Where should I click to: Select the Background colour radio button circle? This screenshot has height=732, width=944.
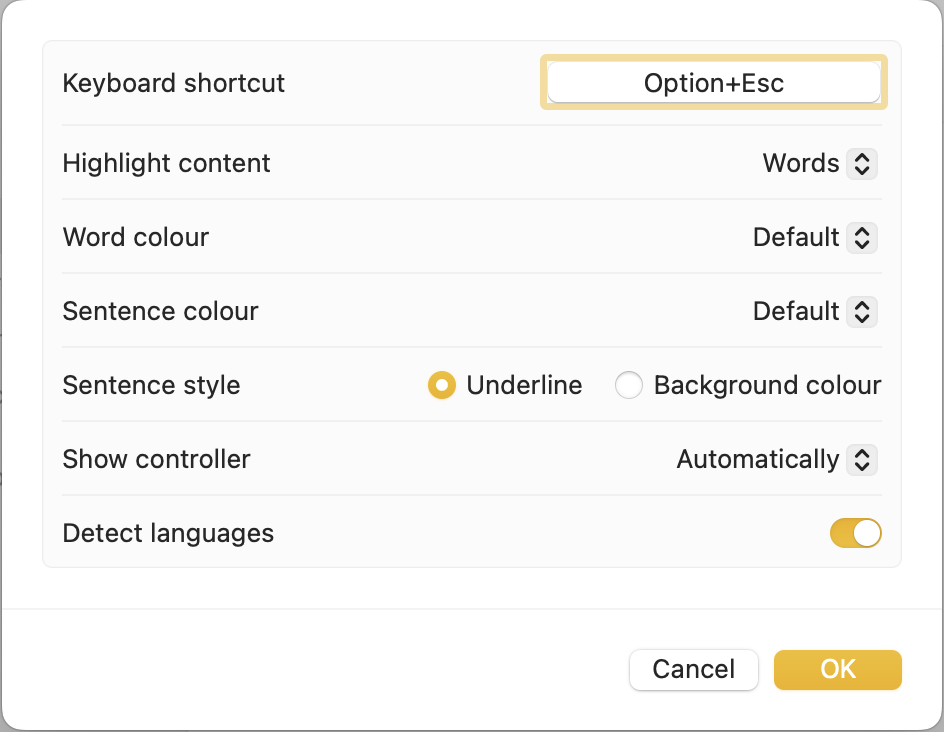(629, 386)
